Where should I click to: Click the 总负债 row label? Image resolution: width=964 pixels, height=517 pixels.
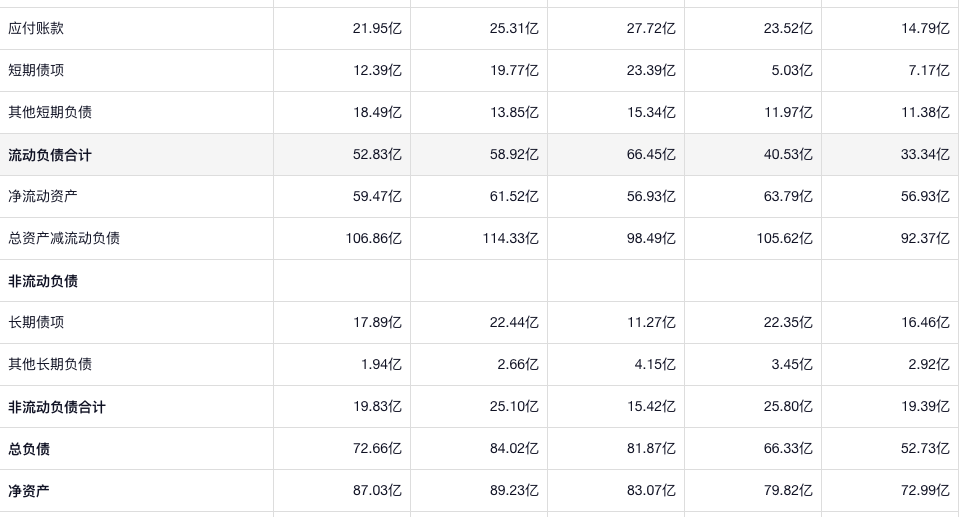coord(29,449)
